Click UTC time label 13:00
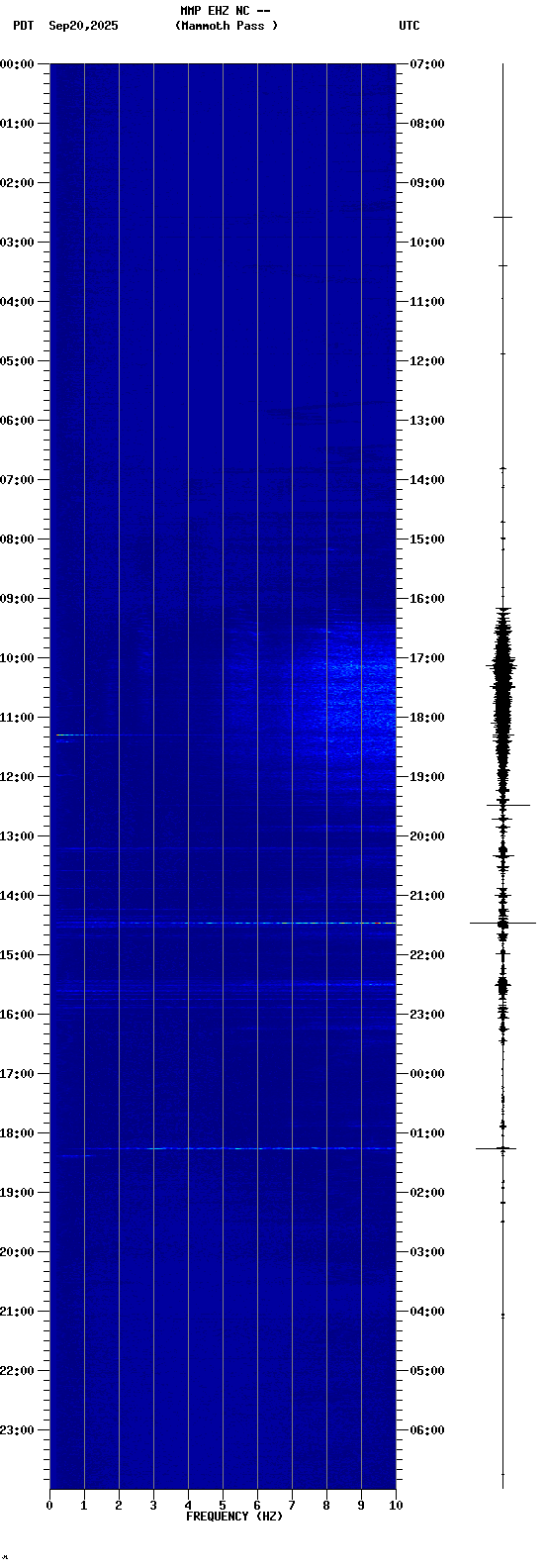 tap(427, 421)
